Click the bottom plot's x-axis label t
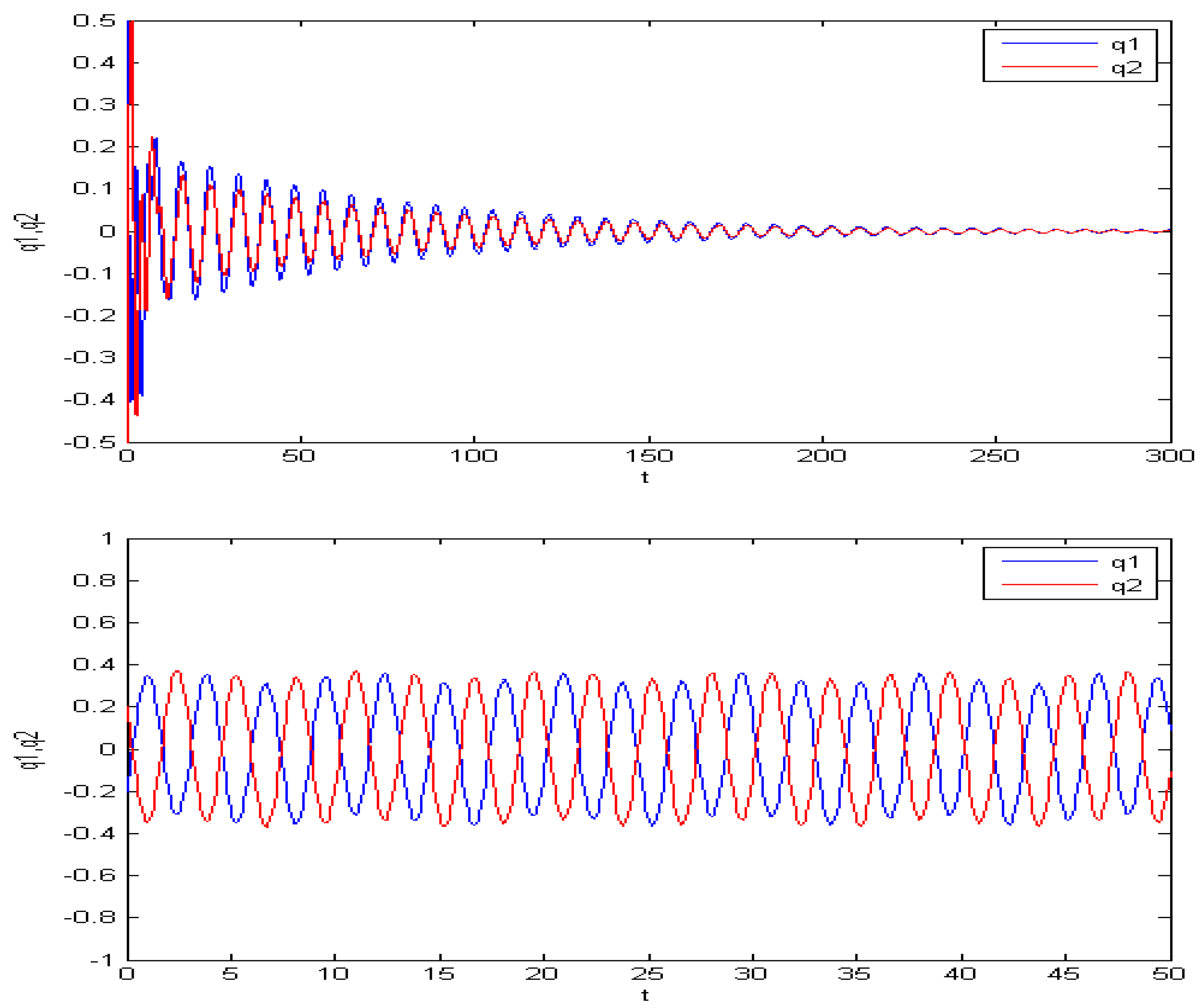Image resolution: width=1200 pixels, height=1008 pixels. (x=645, y=995)
